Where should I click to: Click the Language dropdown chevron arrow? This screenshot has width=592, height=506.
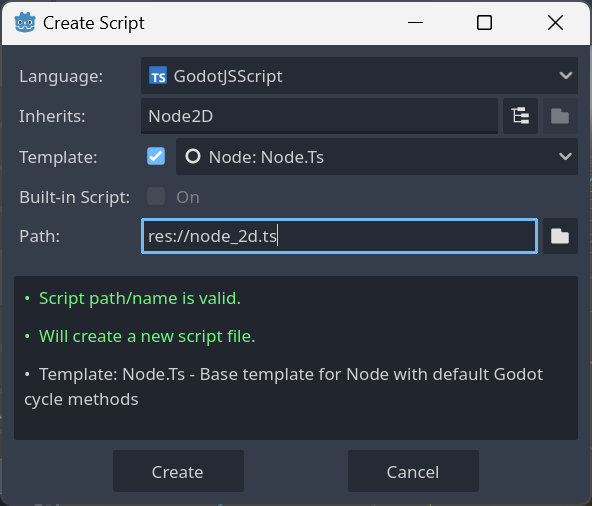[565, 76]
